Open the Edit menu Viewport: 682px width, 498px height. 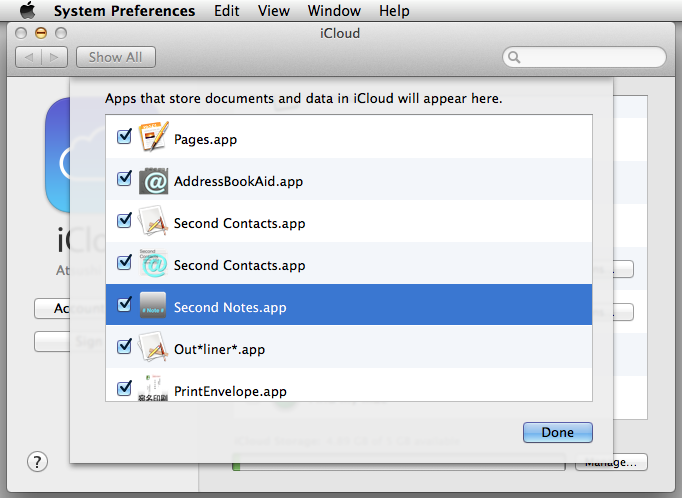226,10
